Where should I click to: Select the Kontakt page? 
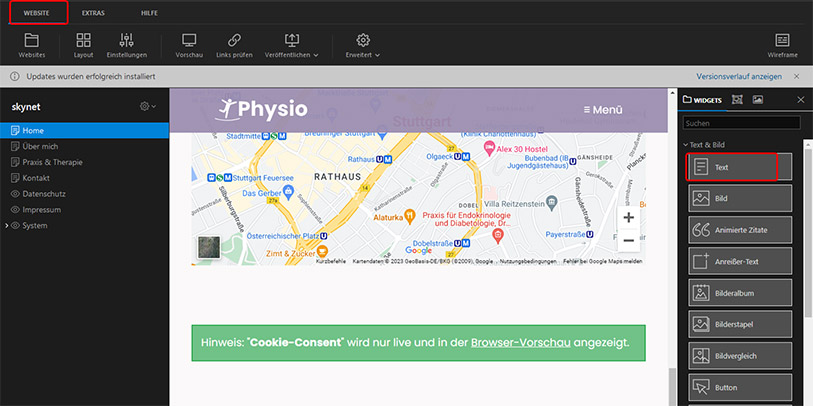[84, 178]
